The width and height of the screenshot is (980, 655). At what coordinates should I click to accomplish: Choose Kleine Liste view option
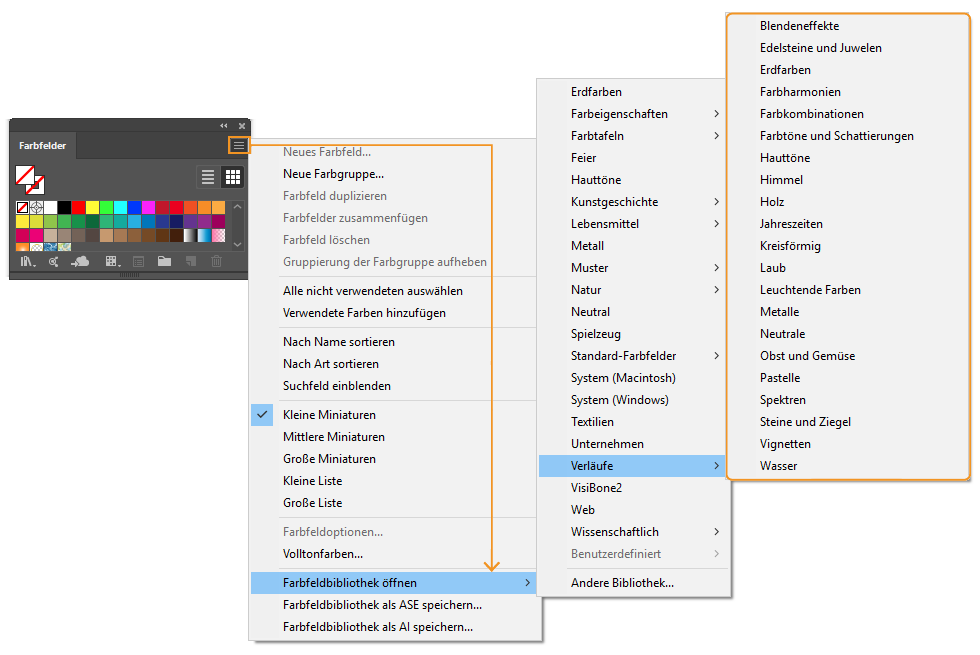click(x=394, y=481)
